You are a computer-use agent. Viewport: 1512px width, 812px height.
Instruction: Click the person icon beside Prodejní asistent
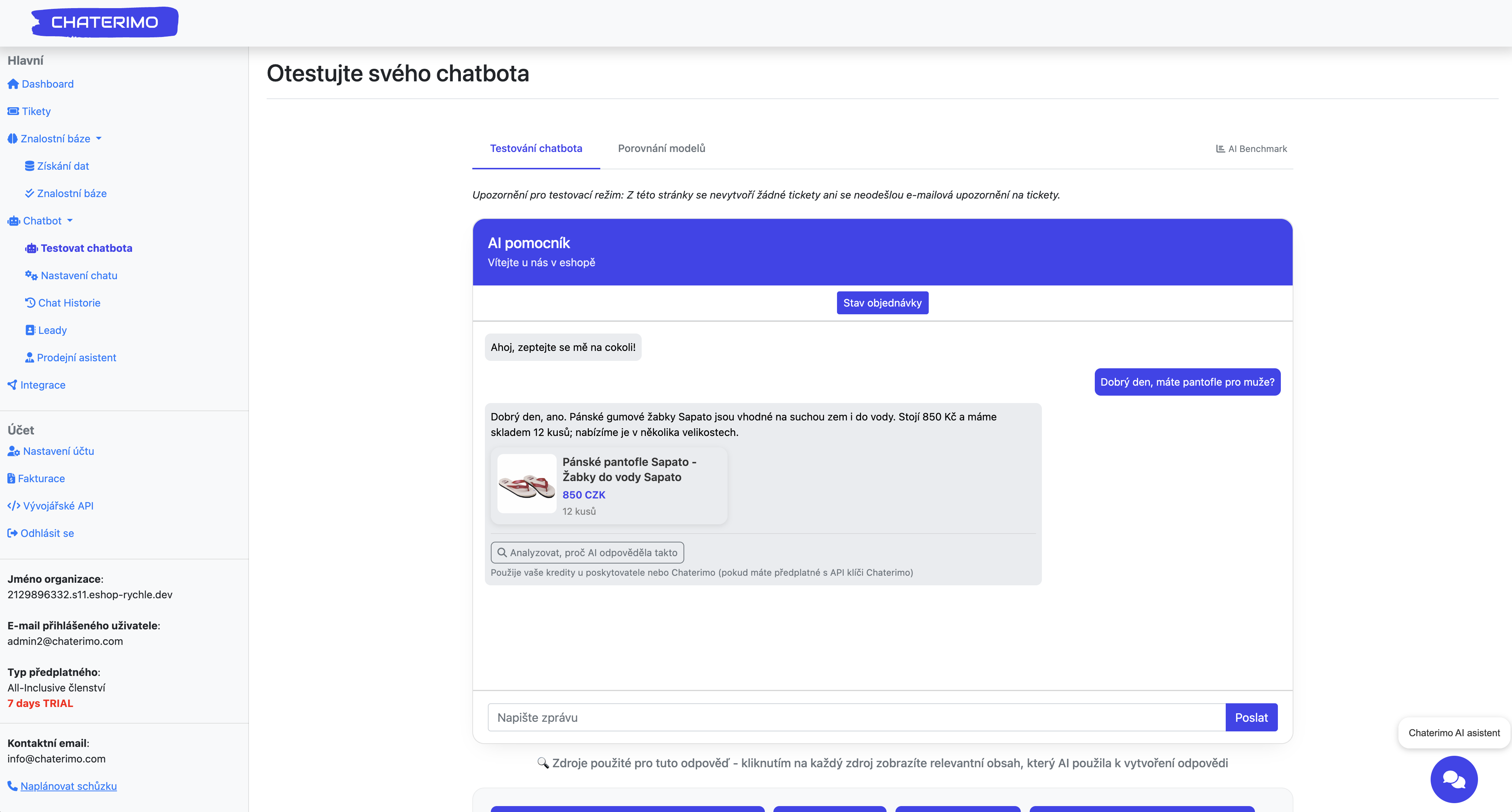pyautogui.click(x=29, y=357)
